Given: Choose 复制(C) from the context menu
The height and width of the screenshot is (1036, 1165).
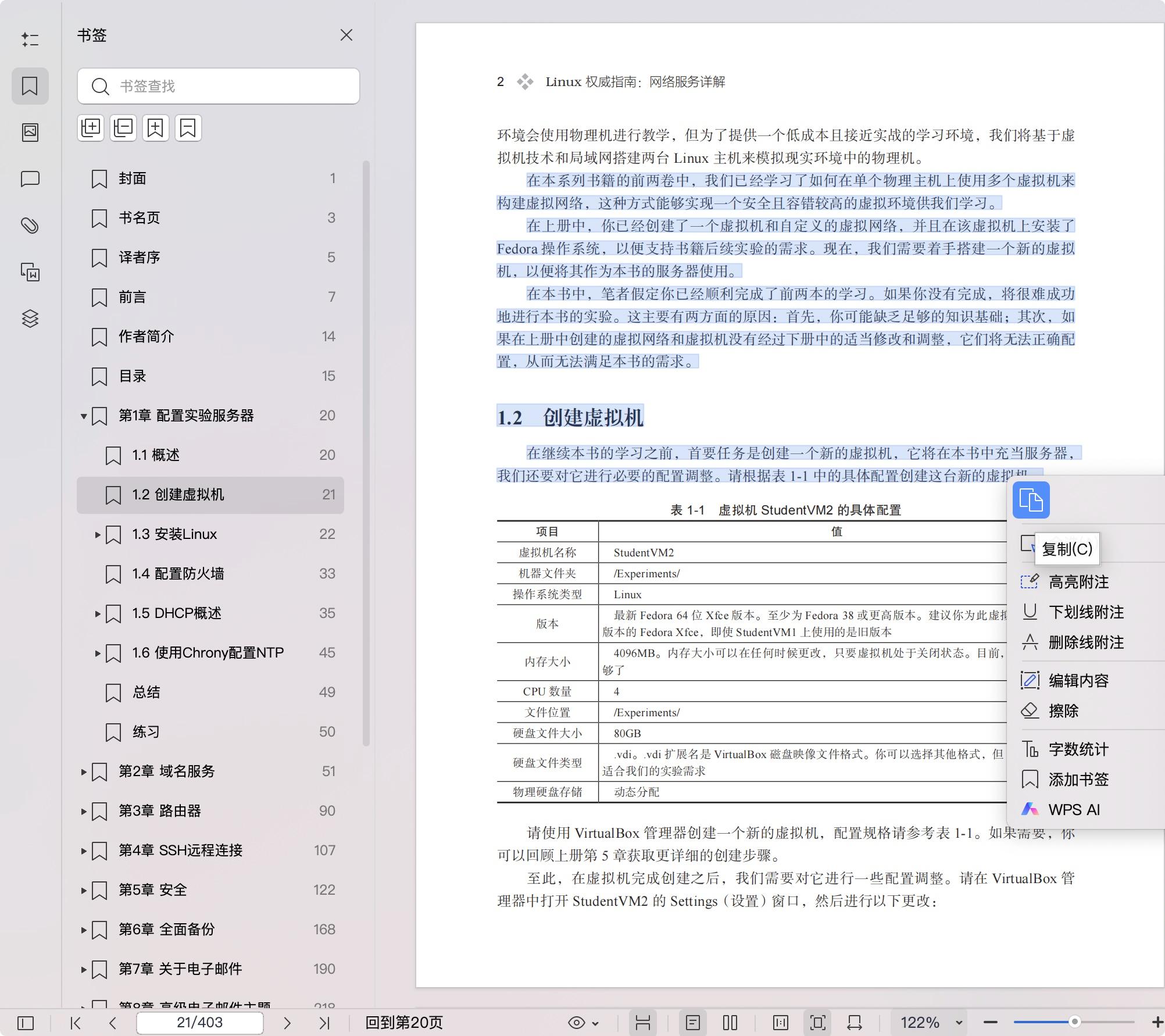Looking at the screenshot, I should click(1067, 549).
